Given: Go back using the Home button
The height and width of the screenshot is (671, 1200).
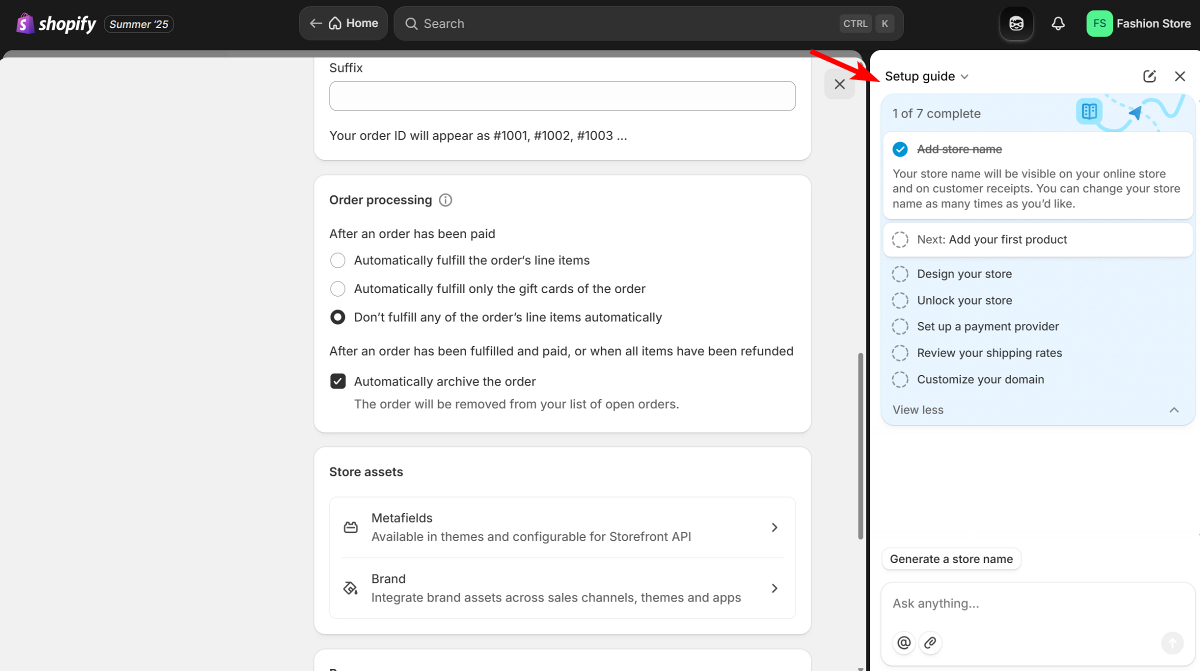Looking at the screenshot, I should coord(344,23).
